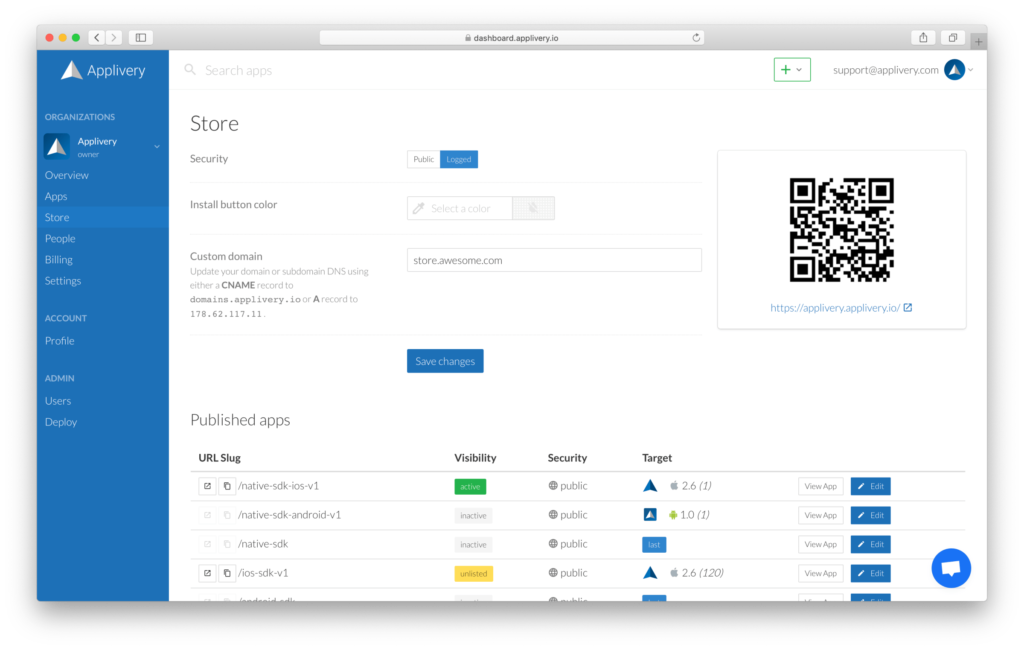1024x650 pixels.
Task: Copy the /native-sdk-ios-v1 URL icon
Action: pos(227,486)
